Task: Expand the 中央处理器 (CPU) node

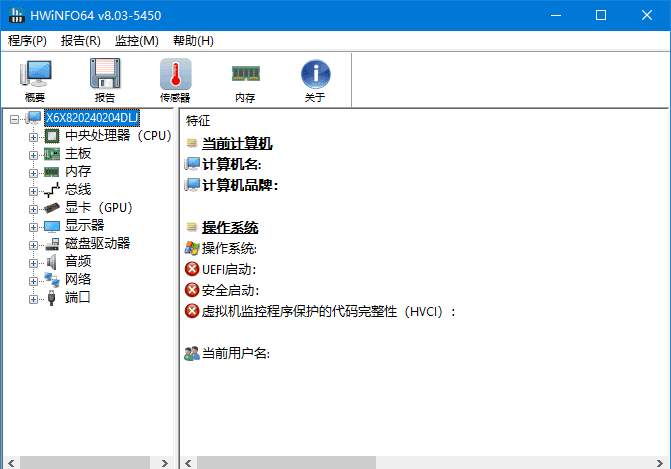Action: coord(33,137)
